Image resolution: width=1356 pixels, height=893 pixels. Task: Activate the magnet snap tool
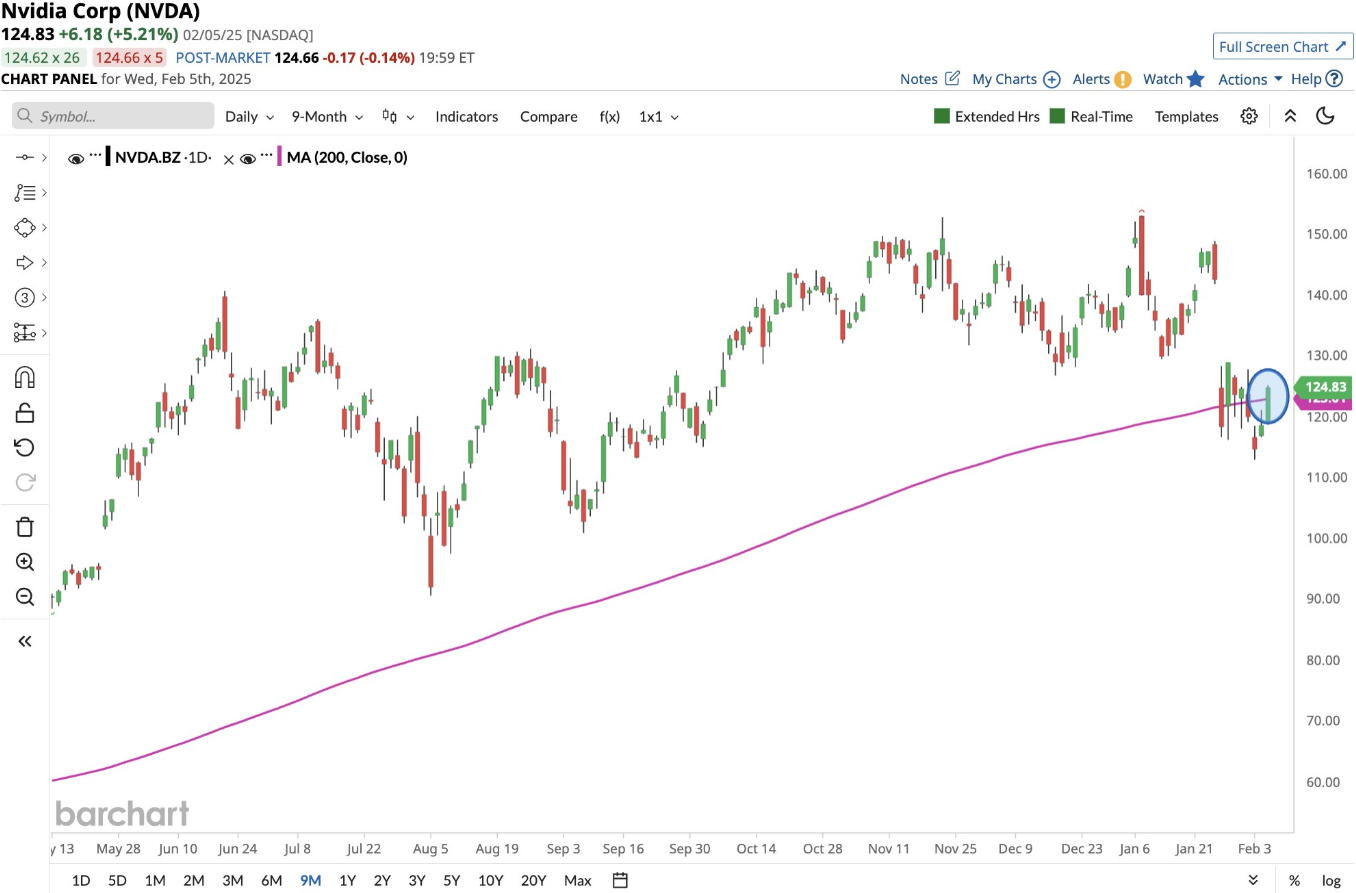(x=25, y=378)
